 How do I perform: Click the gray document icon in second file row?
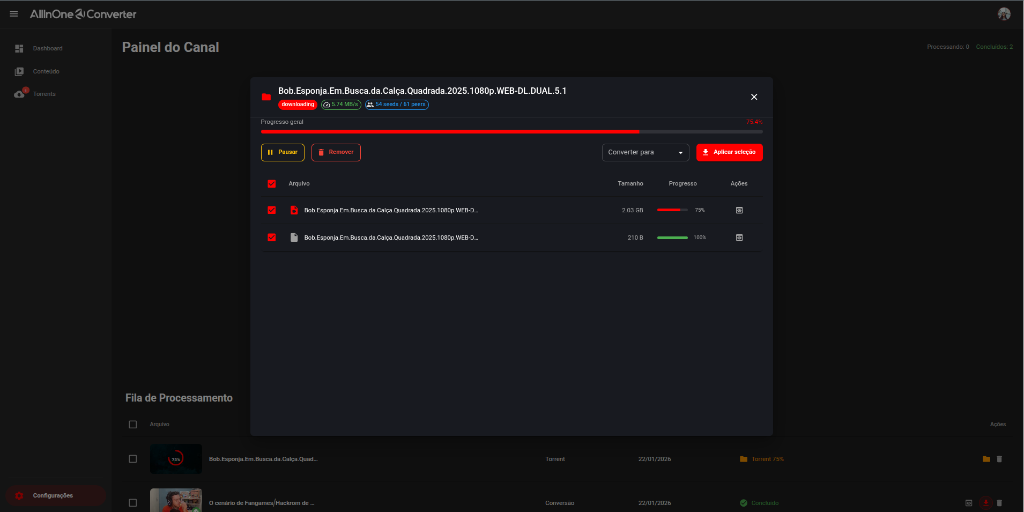294,237
